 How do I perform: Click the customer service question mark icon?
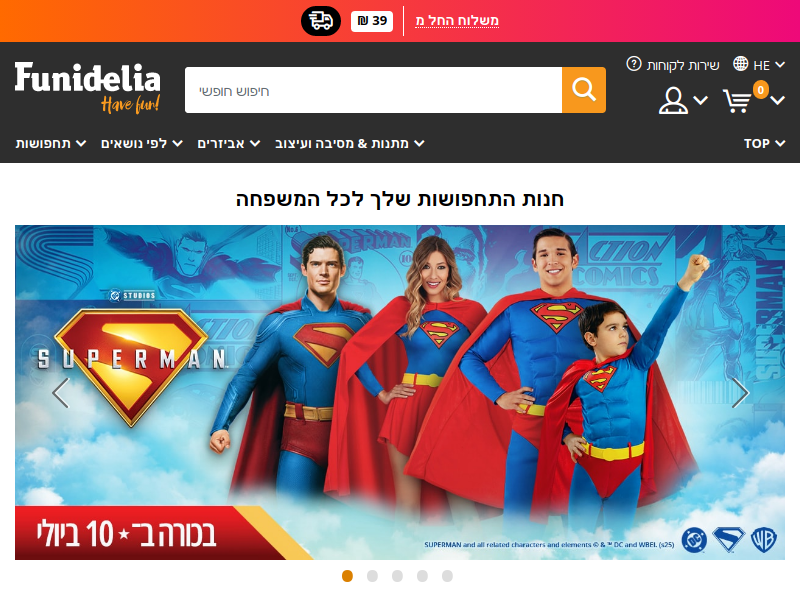click(634, 64)
